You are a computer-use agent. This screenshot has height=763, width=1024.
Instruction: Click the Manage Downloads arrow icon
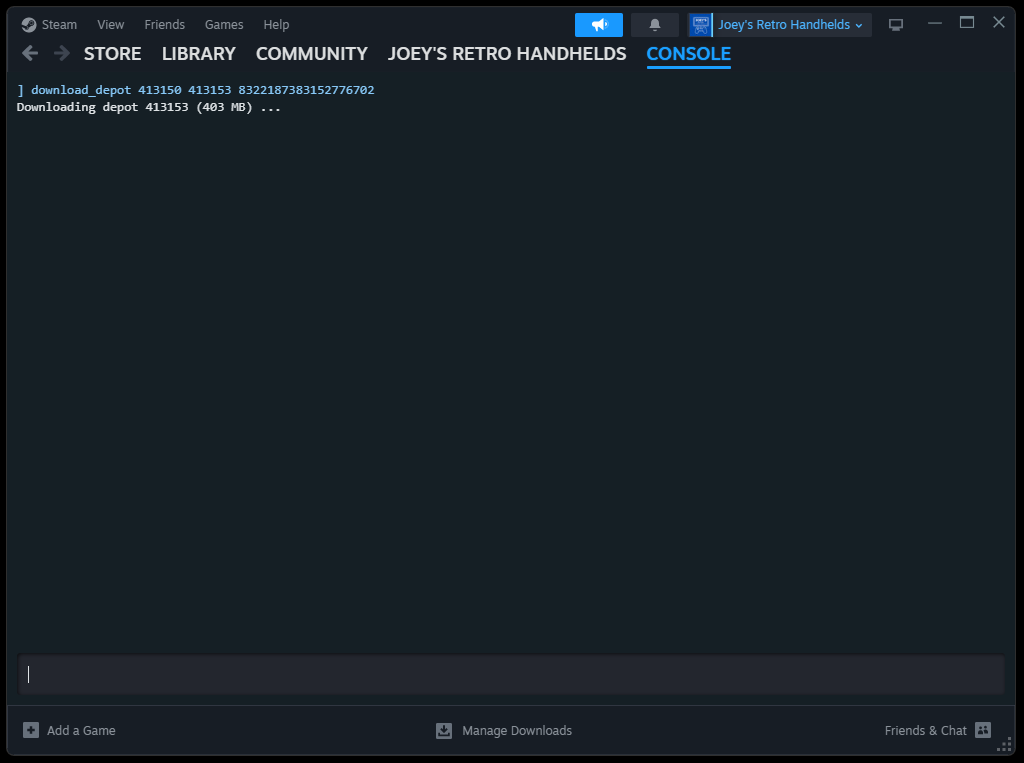(444, 731)
